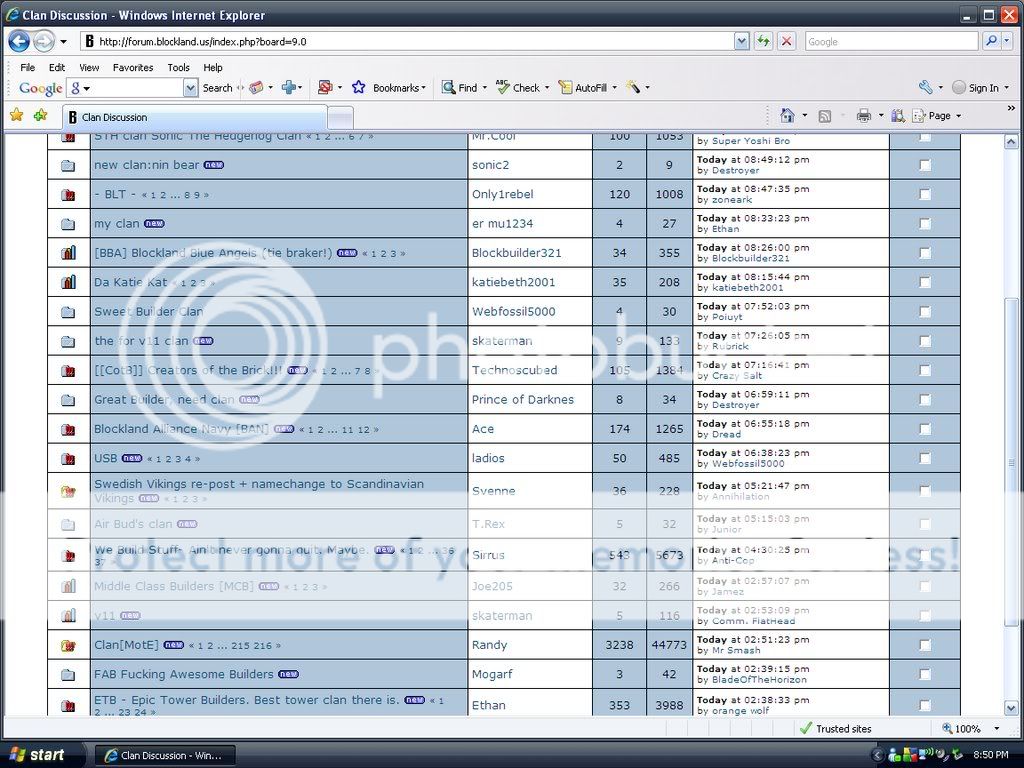Check the box for new clan:nin bear topic
Image resolution: width=1024 pixels, height=768 pixels.
924,165
